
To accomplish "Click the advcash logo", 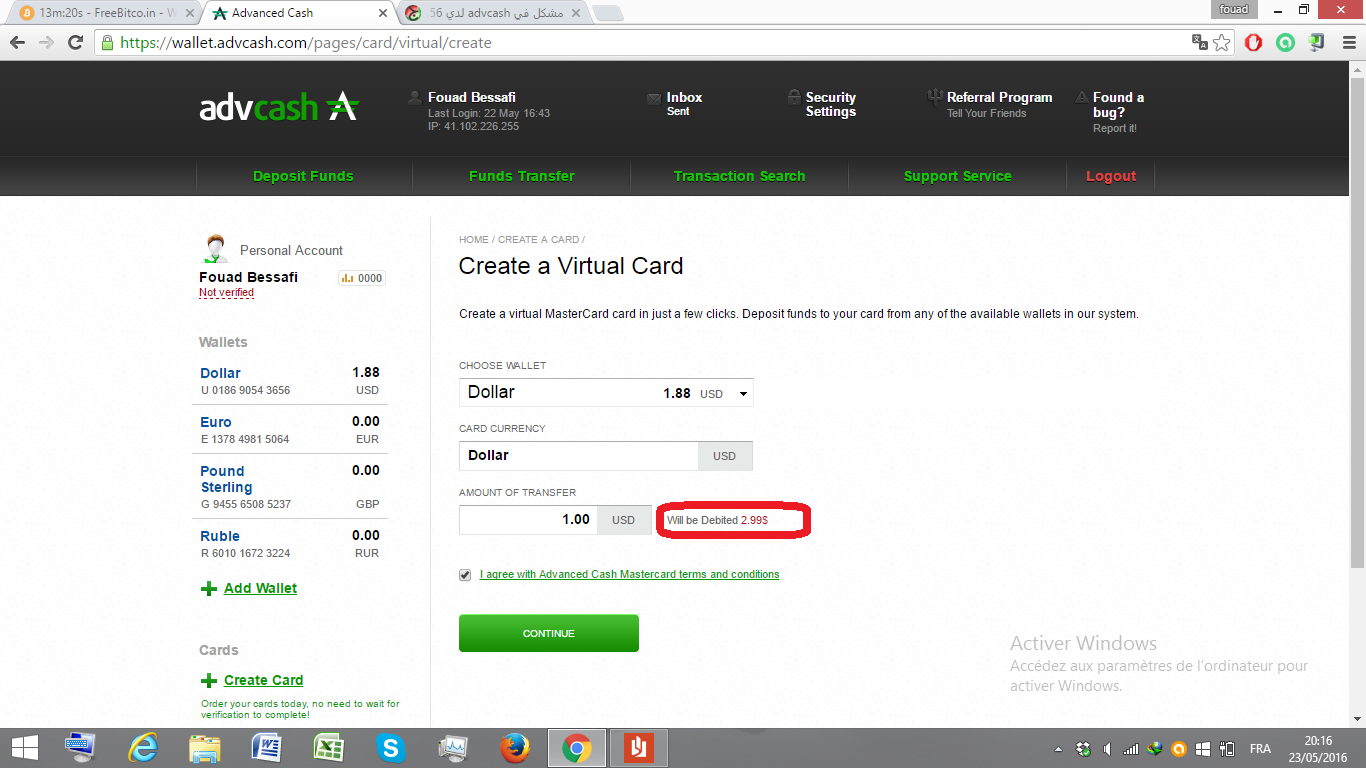I will tap(279, 106).
